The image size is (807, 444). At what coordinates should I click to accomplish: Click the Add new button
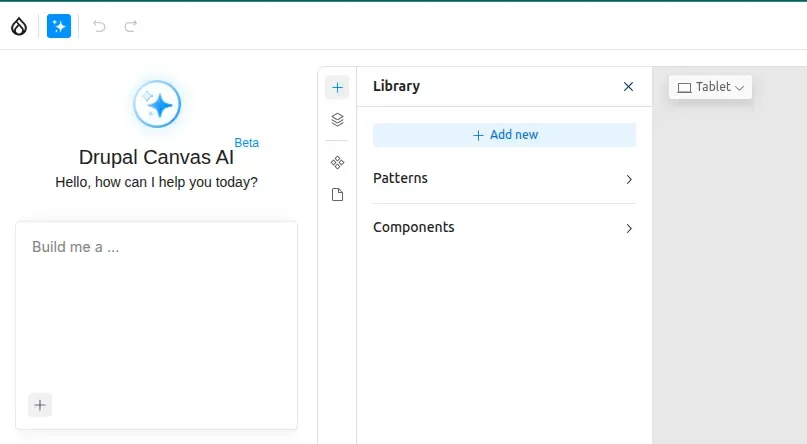point(504,135)
